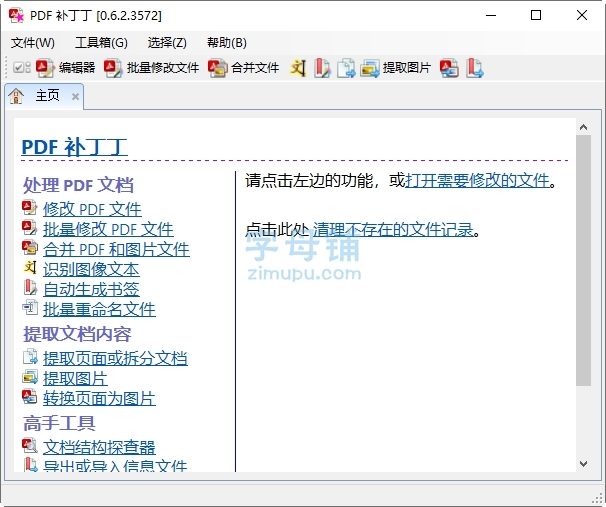Open the 选择(Z) menu

point(167,43)
